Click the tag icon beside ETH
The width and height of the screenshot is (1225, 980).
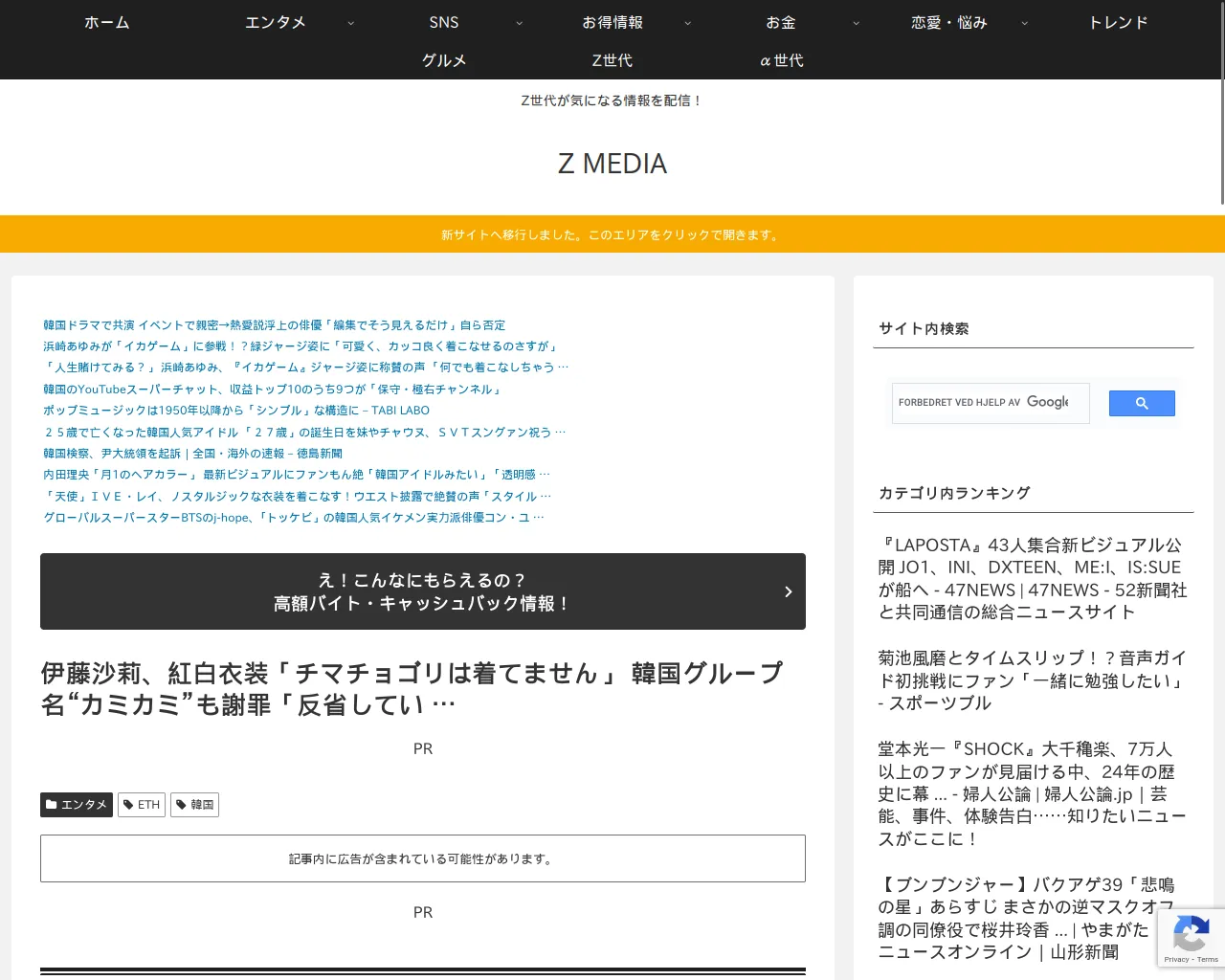tap(129, 805)
